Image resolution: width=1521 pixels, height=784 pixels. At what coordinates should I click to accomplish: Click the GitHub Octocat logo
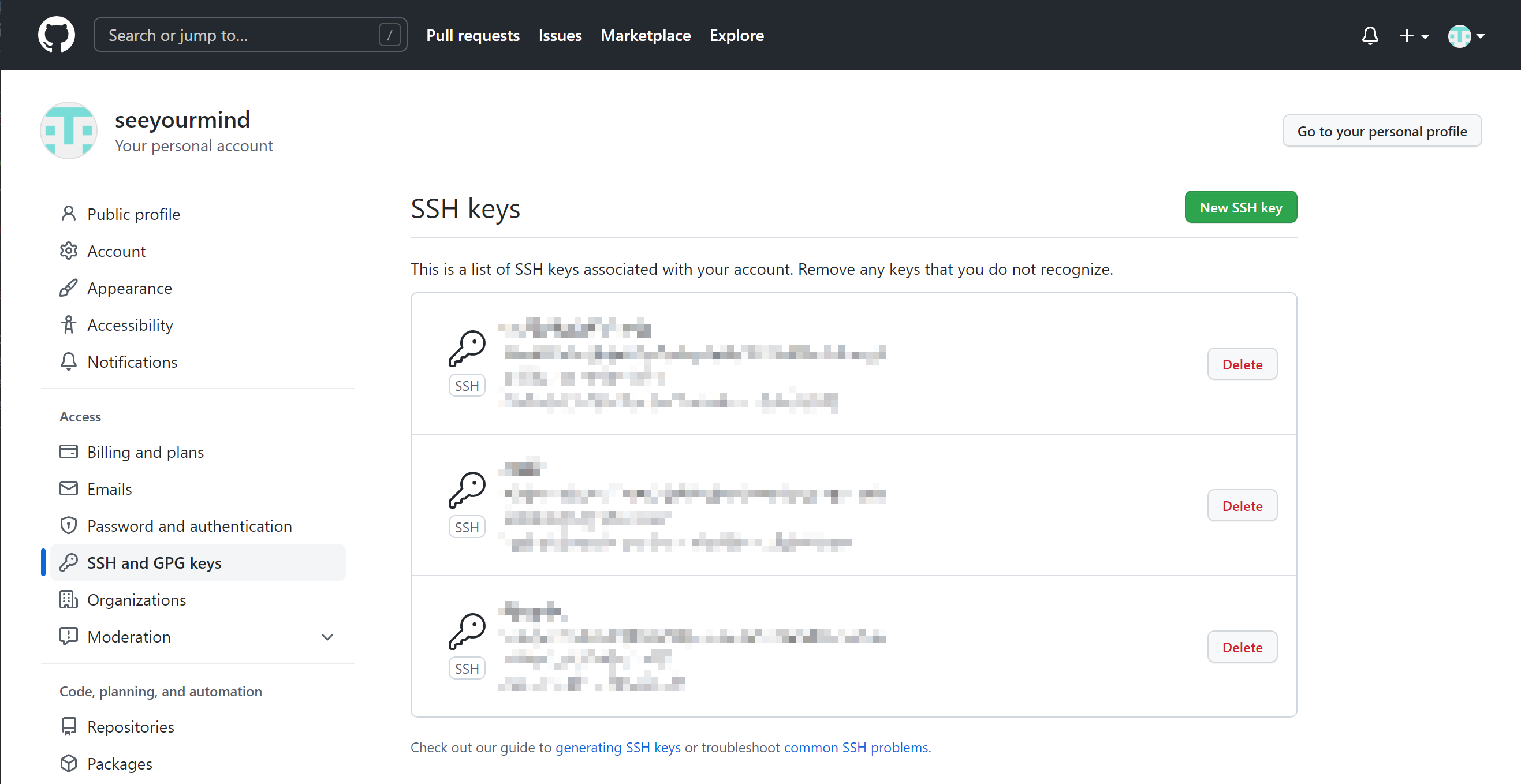pos(56,35)
